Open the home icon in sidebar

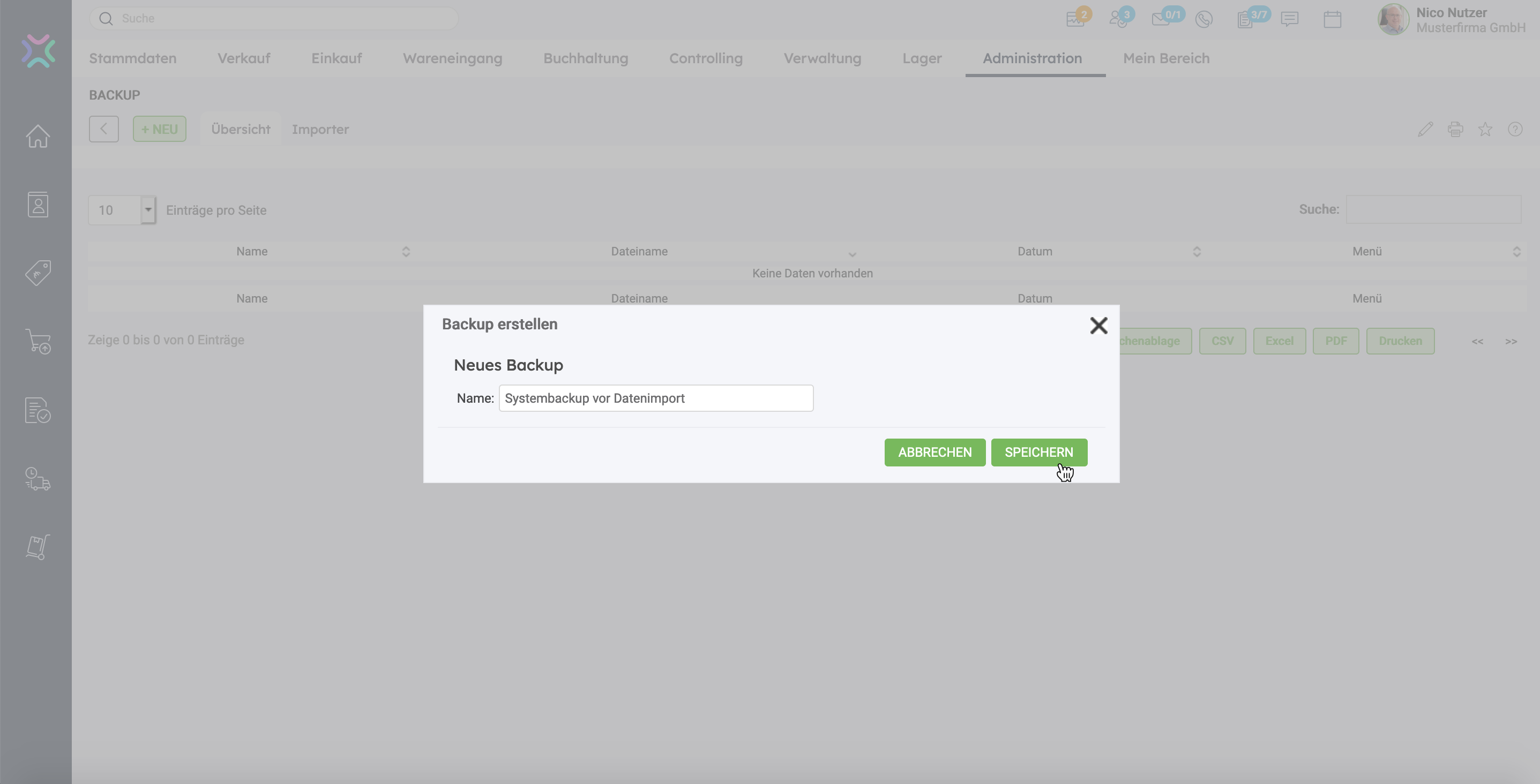coord(38,136)
